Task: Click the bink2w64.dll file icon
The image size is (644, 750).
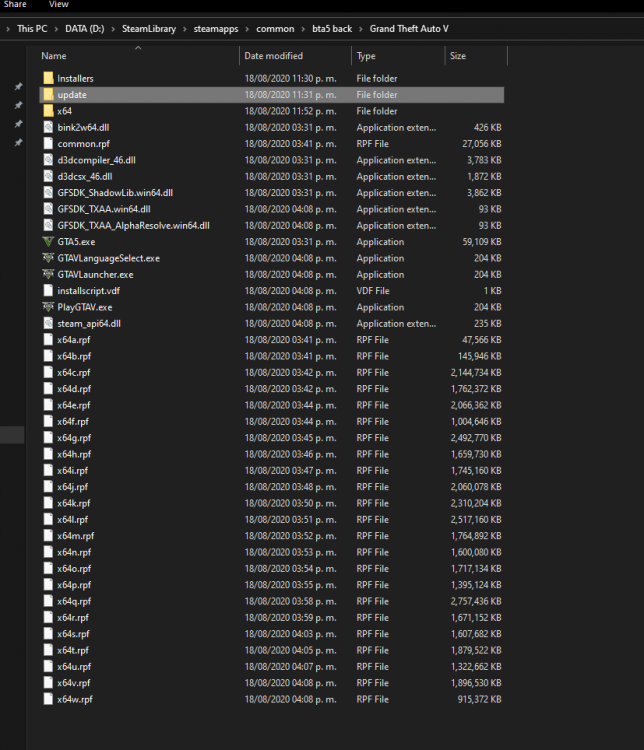Action: pos(48,127)
